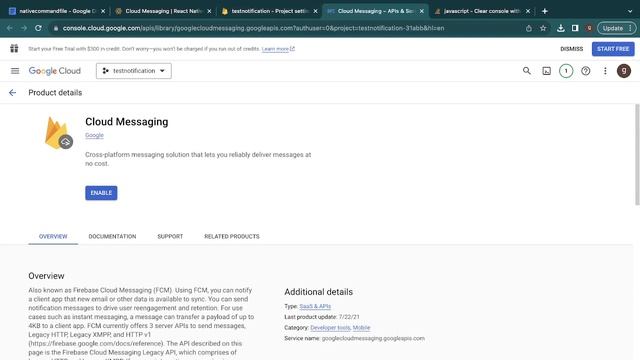Dismiss the free trial banner
Image resolution: width=640 pixels, height=360 pixels.
(x=571, y=49)
